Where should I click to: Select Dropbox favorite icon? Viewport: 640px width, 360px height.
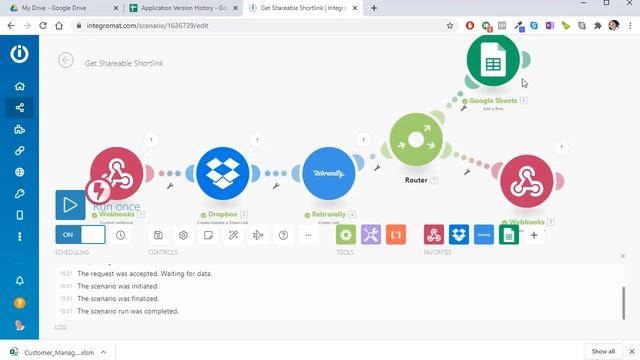click(x=459, y=235)
